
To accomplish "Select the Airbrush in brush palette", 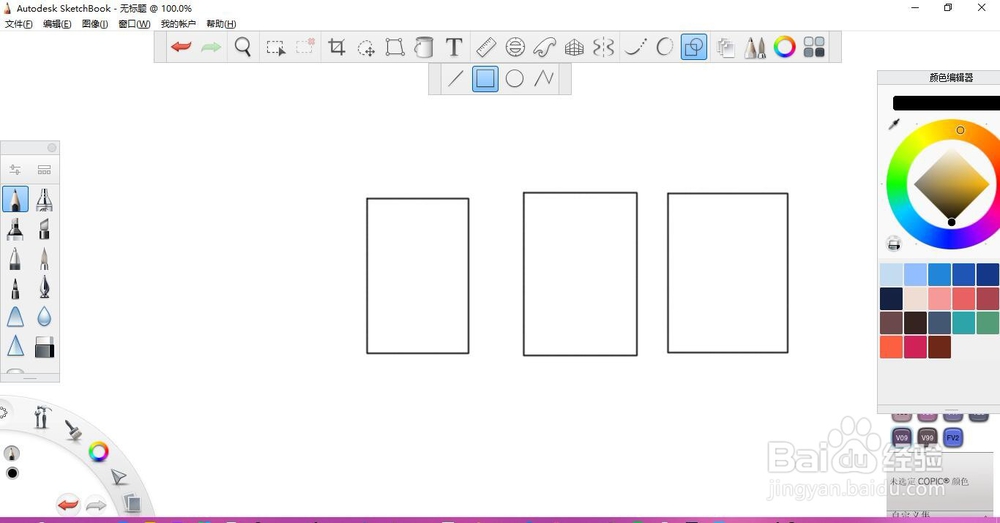I will 44,199.
